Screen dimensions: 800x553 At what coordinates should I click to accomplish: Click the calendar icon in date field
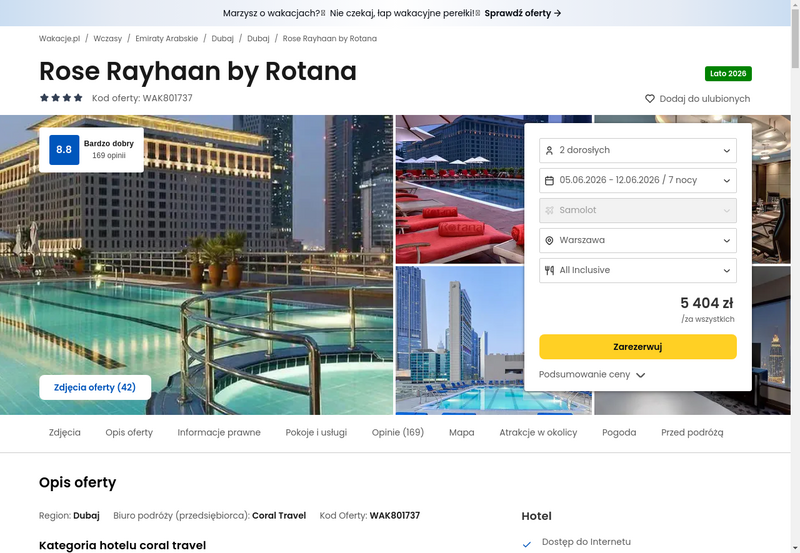549,180
